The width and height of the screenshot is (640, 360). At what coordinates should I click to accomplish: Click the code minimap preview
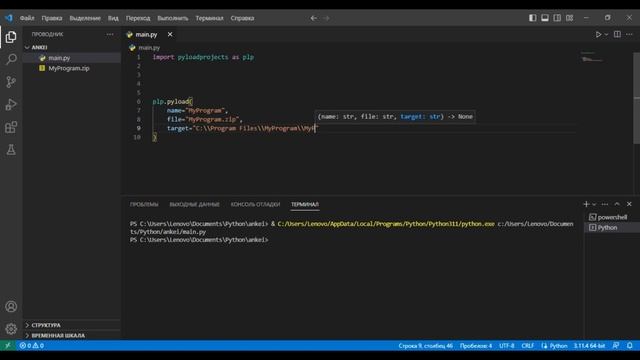pyautogui.click(x=591, y=57)
